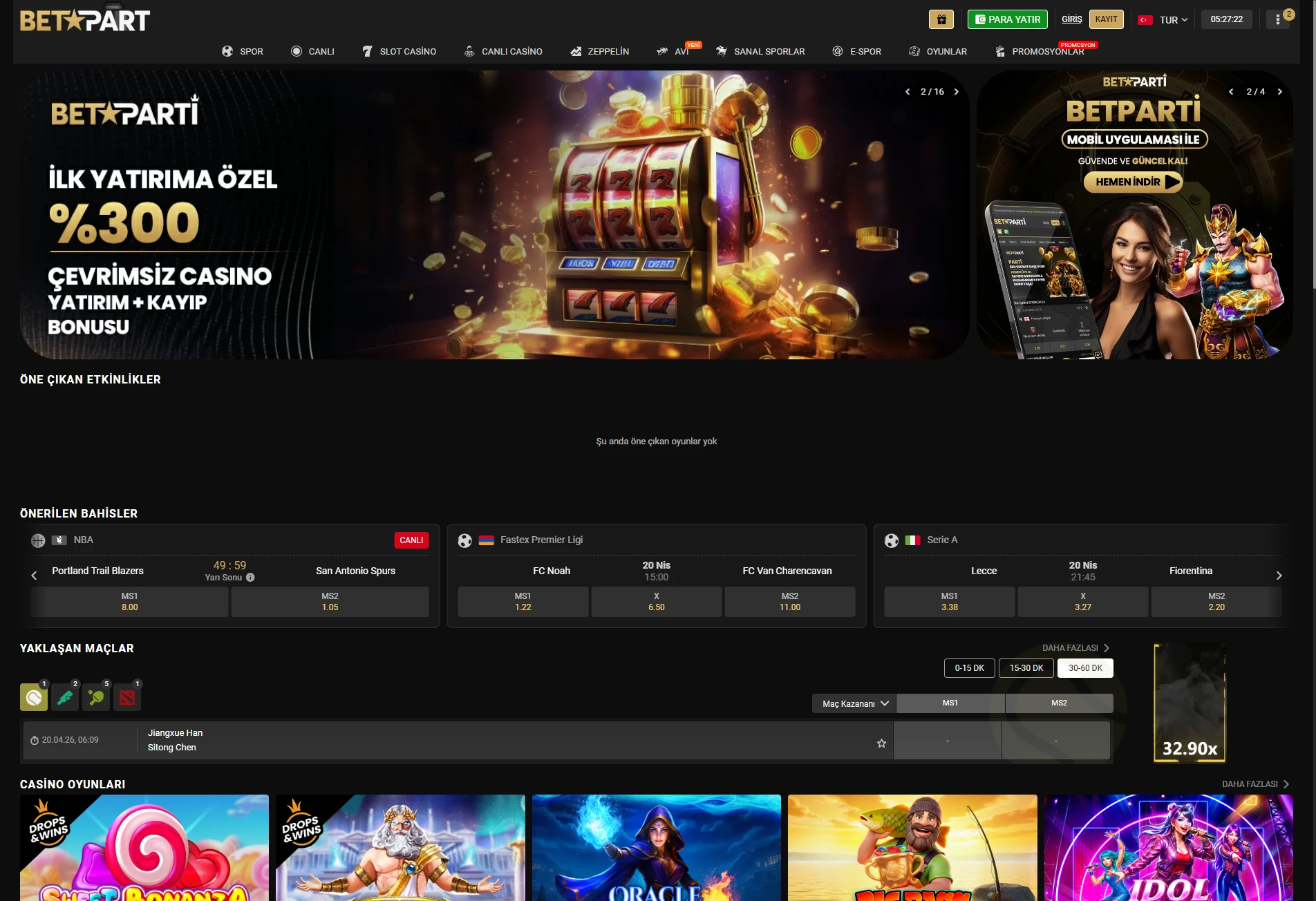The image size is (1316, 901).
Task: Open the Idol game thumbnail
Action: [1169, 848]
